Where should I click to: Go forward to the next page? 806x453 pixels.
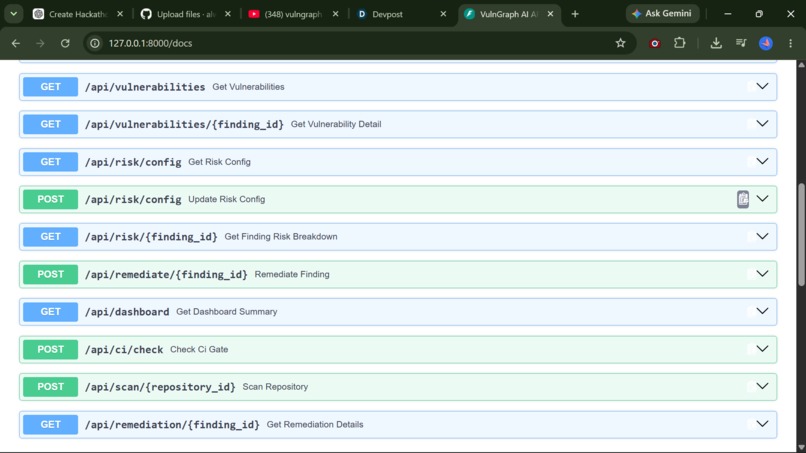point(41,43)
